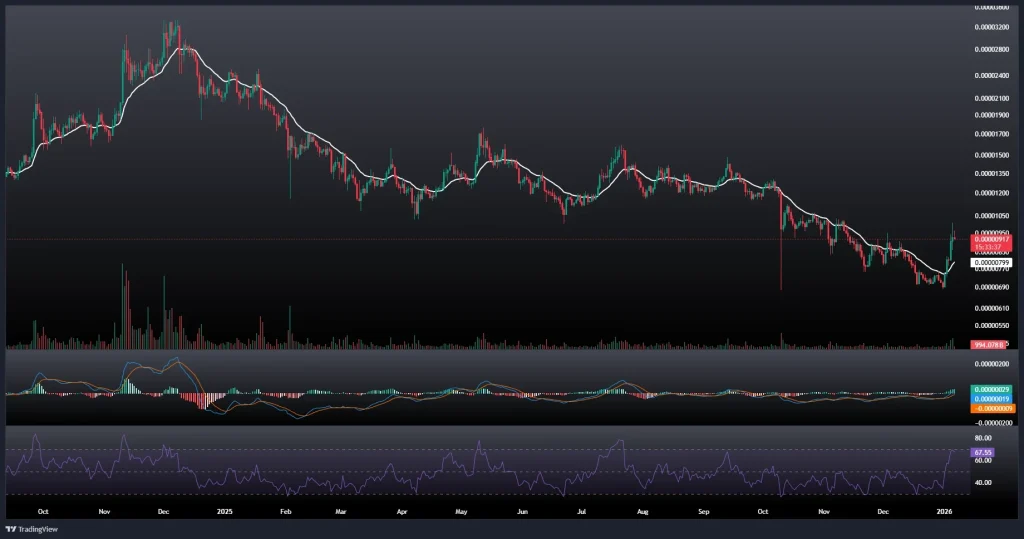Click the Sep label on the time axis

703,509
